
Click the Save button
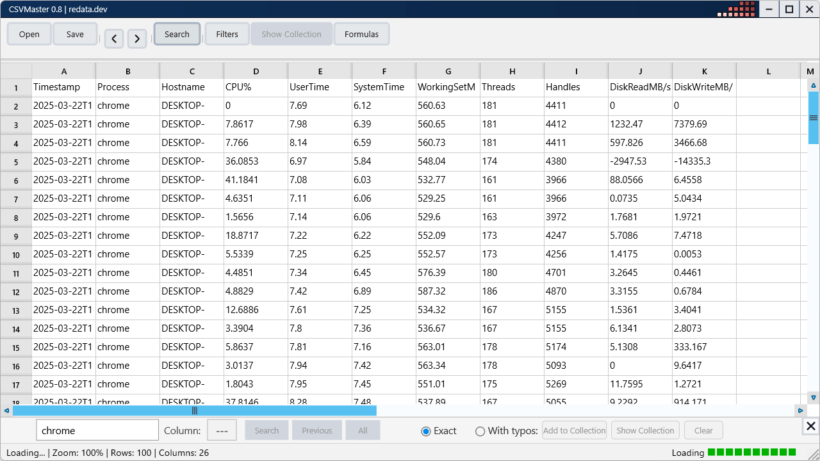pyautogui.click(x=75, y=34)
